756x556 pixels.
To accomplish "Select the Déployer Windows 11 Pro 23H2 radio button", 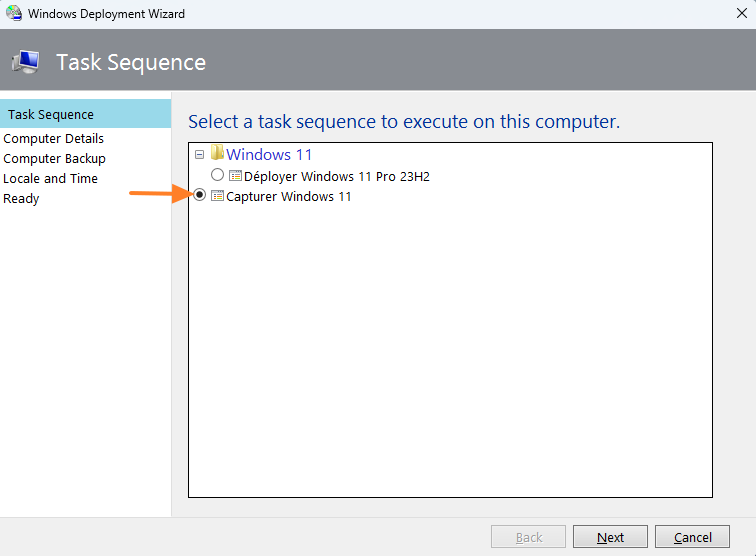I will coord(218,176).
